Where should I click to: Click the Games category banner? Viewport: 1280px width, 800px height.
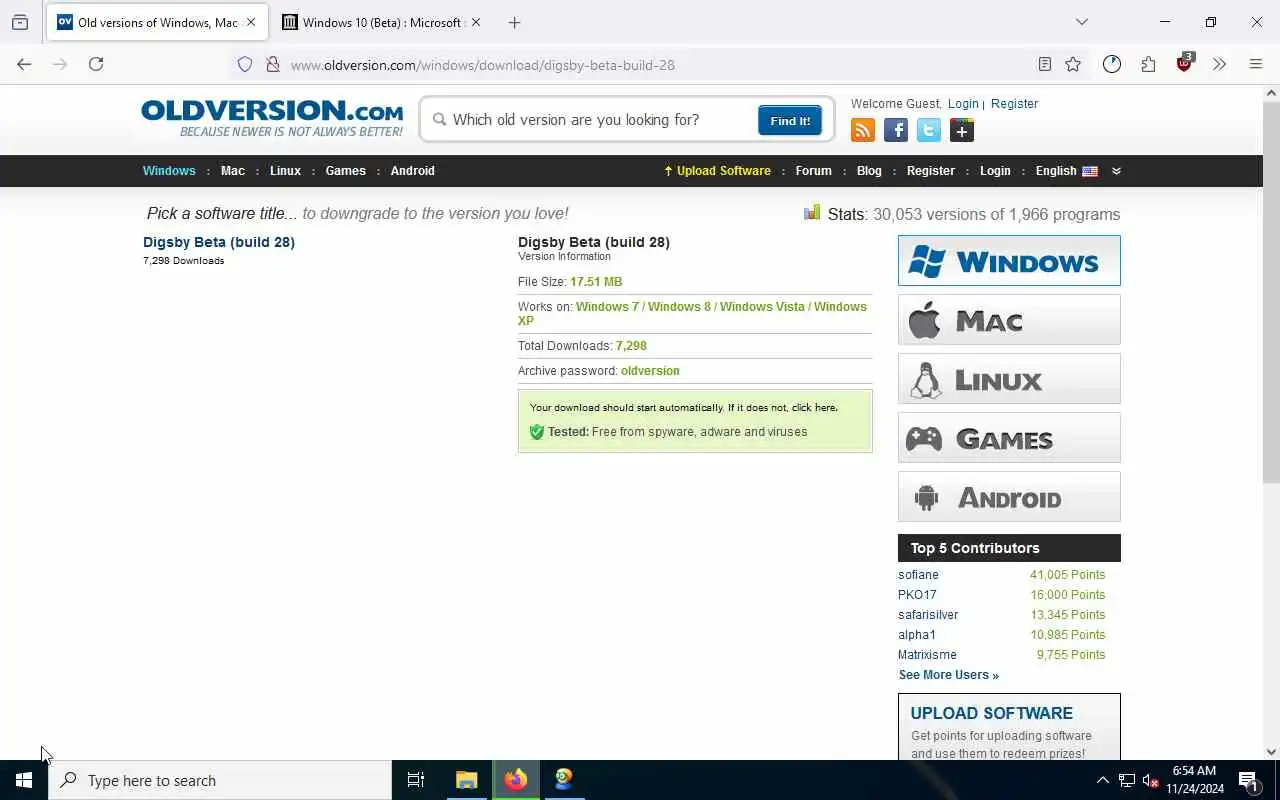(1009, 437)
